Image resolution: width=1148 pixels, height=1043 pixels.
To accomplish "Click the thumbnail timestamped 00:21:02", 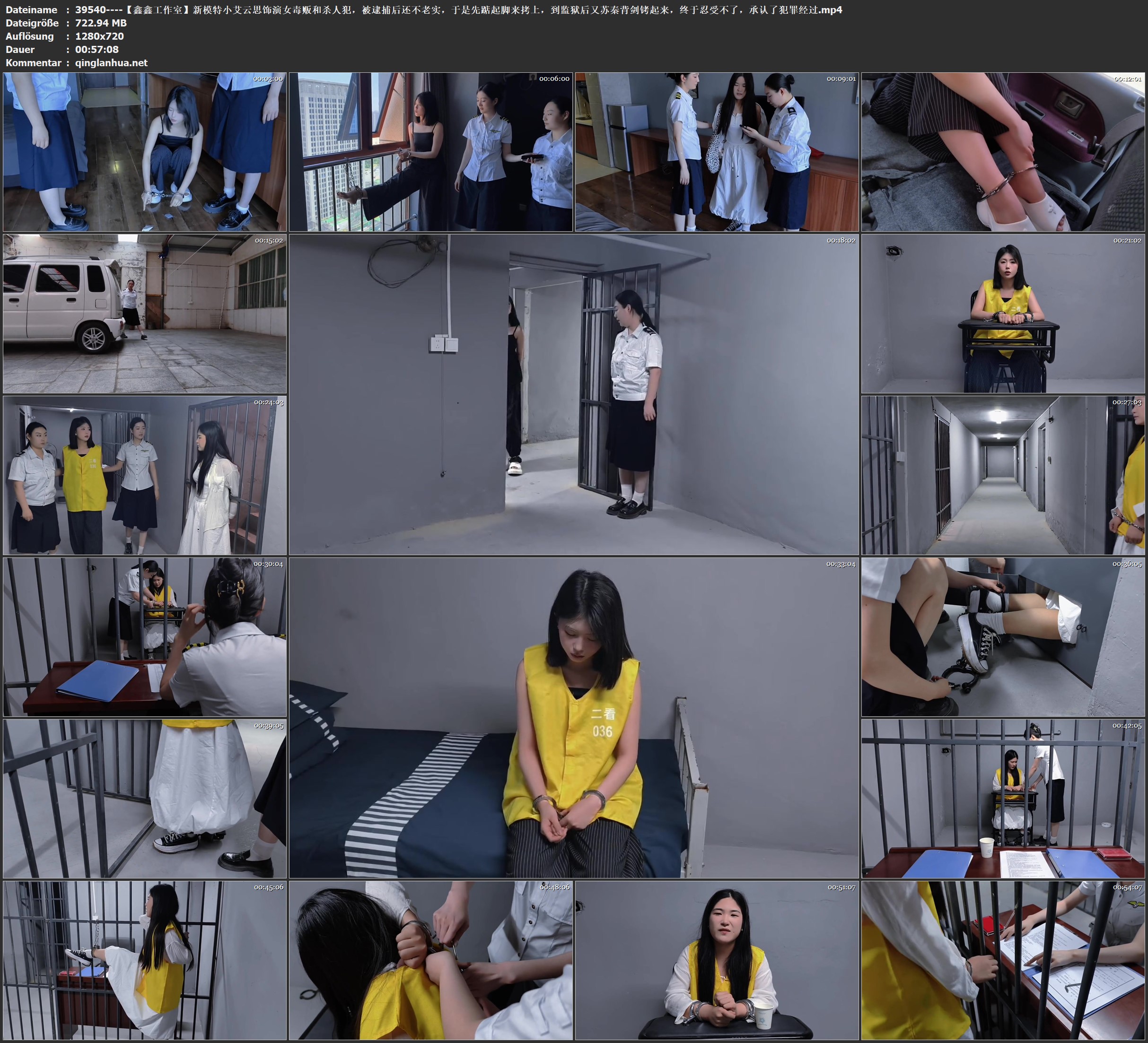I will (1003, 313).
